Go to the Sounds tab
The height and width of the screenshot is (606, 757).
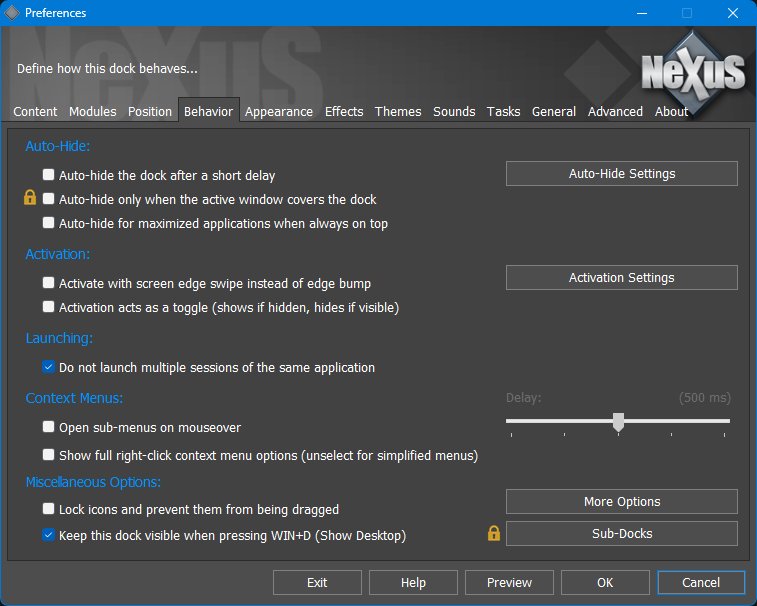[x=454, y=112]
